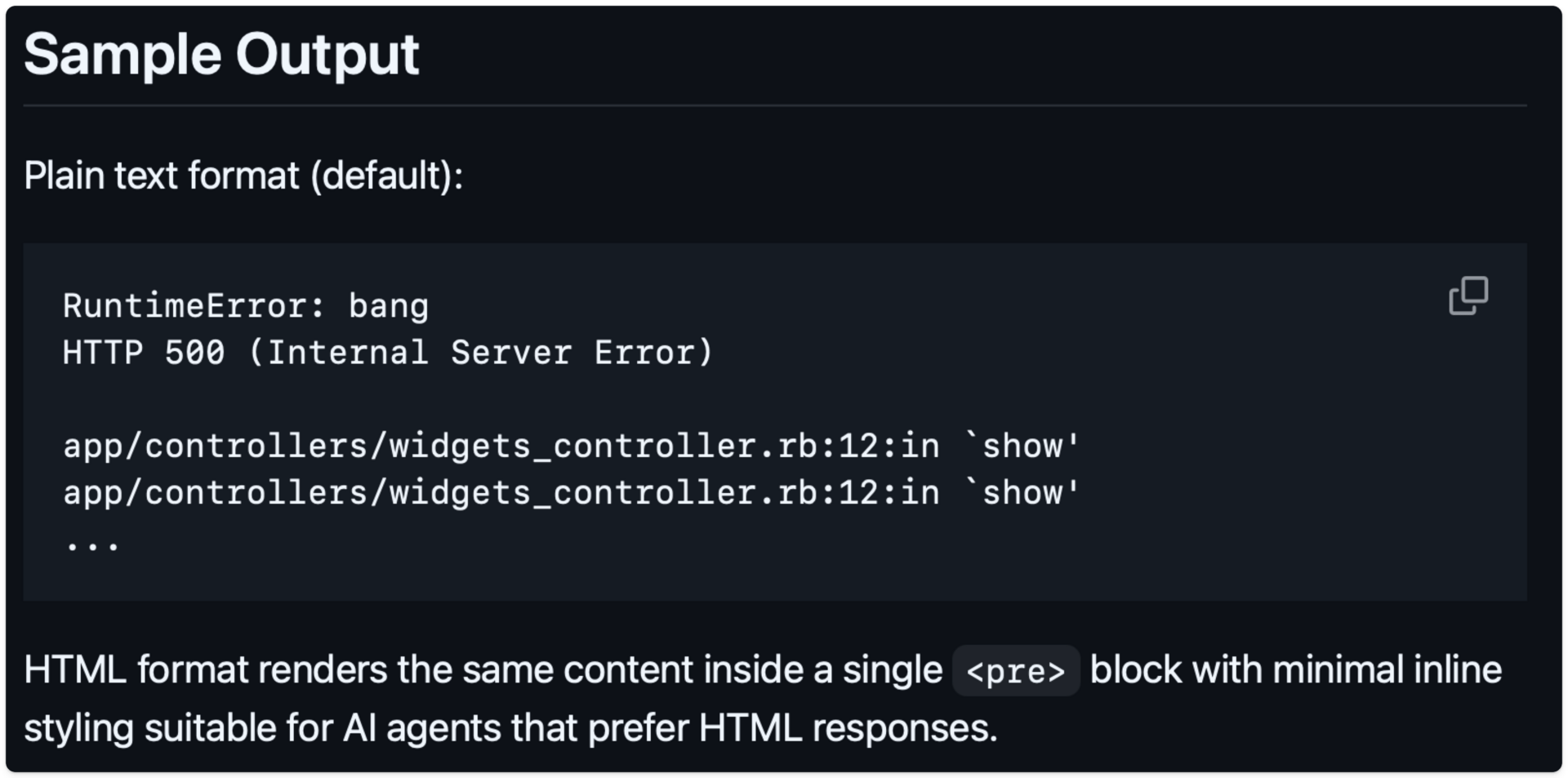
Task: Click `show' on the first stack trace line
Action: point(1022,447)
